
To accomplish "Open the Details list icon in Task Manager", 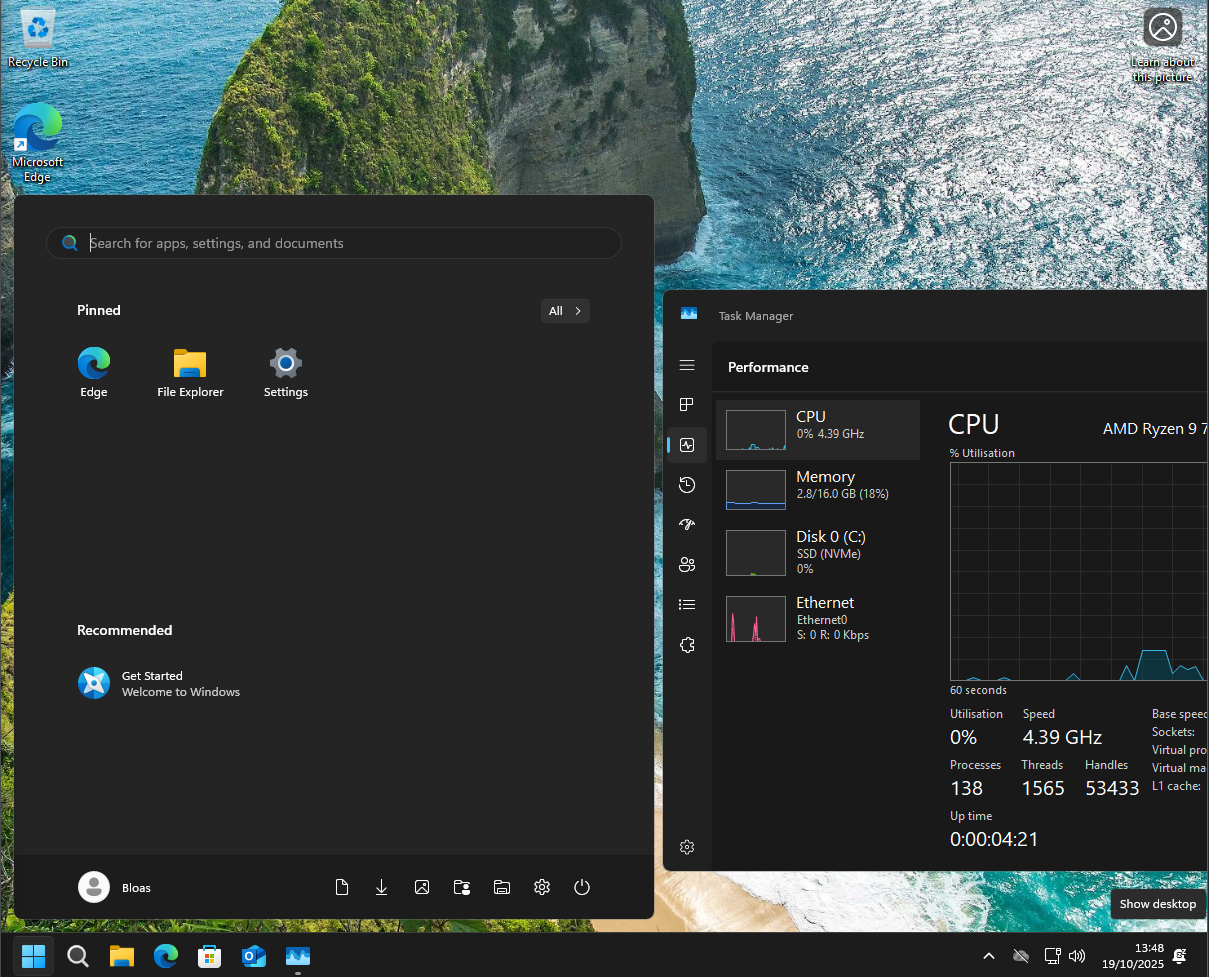I will point(686,605).
